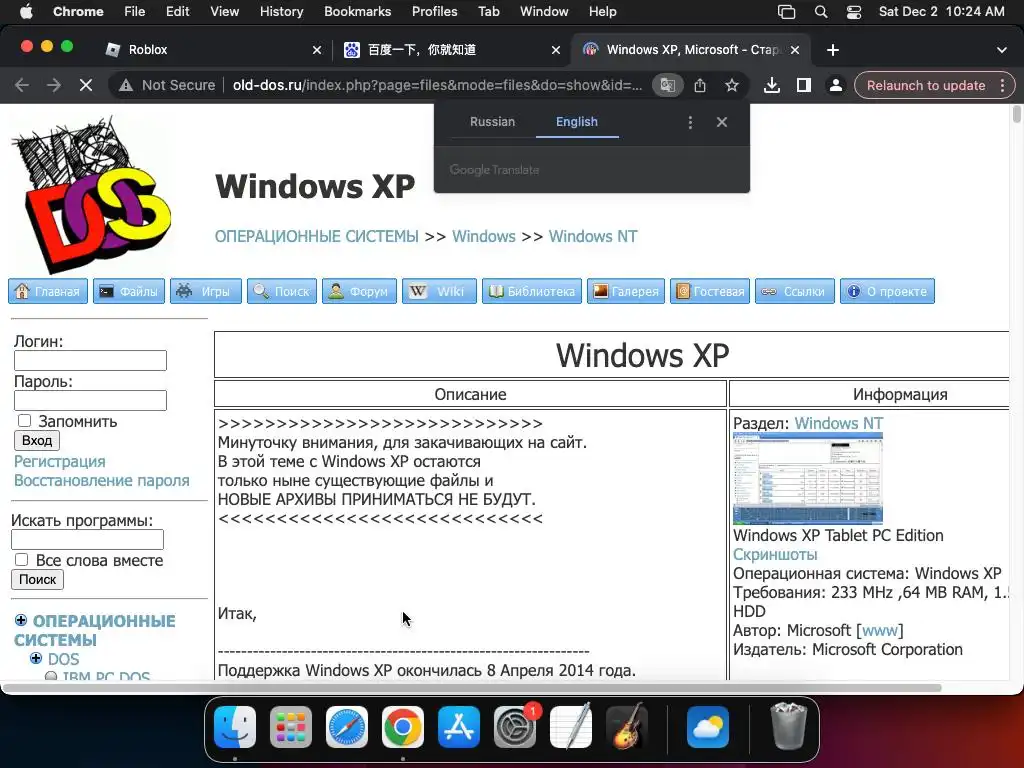Open О проекте section
The height and width of the screenshot is (768, 1024).
(888, 291)
